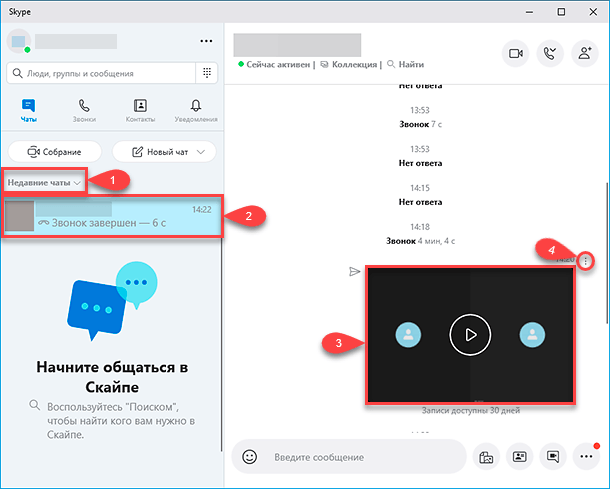Start a video call with camera icon
This screenshot has height=489, width=610.
515,53
